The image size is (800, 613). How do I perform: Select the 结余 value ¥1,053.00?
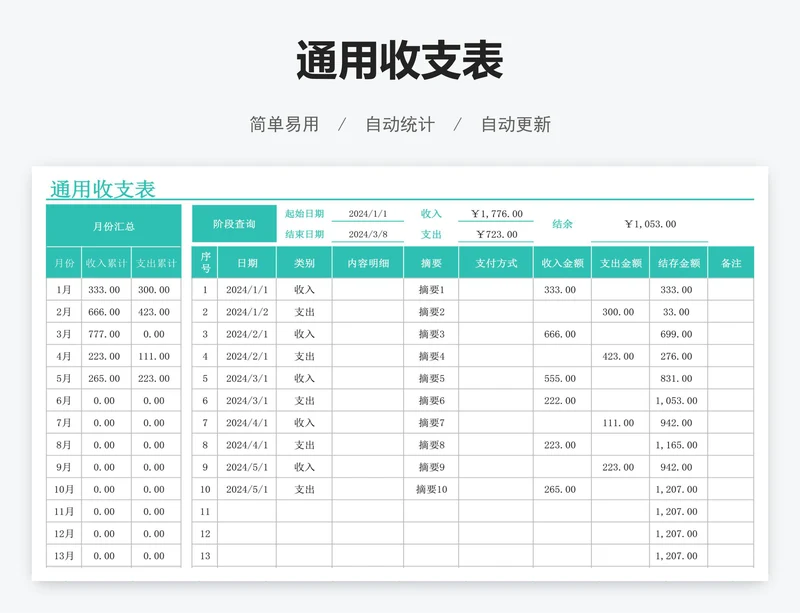click(x=649, y=224)
